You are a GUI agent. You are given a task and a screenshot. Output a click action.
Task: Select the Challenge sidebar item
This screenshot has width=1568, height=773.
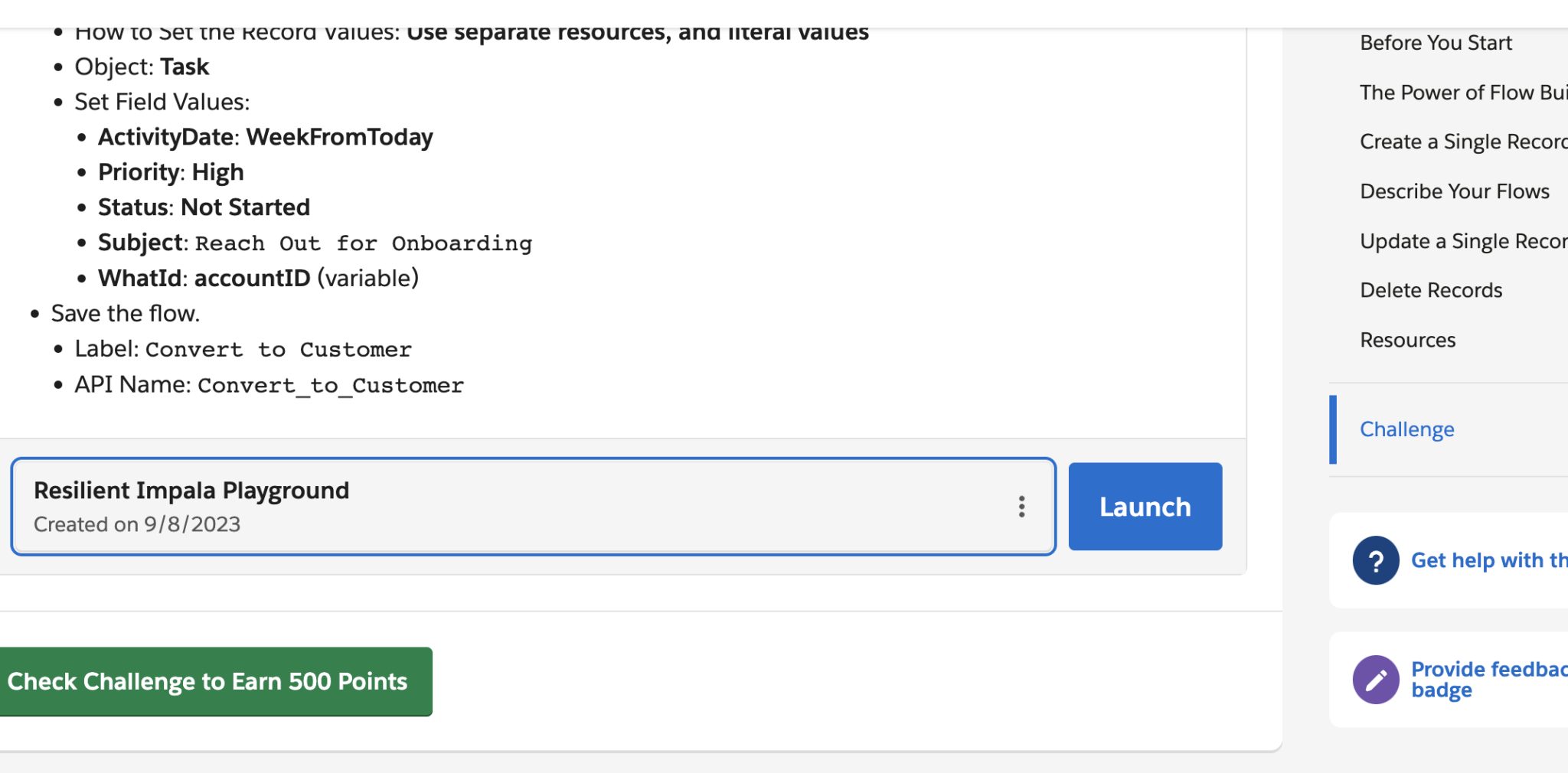point(1406,429)
